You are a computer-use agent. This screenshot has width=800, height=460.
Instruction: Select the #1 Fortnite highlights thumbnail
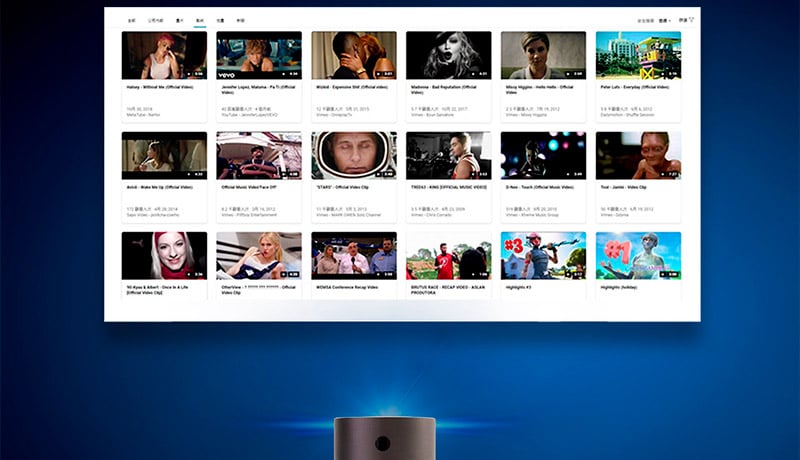pyautogui.click(x=638, y=255)
